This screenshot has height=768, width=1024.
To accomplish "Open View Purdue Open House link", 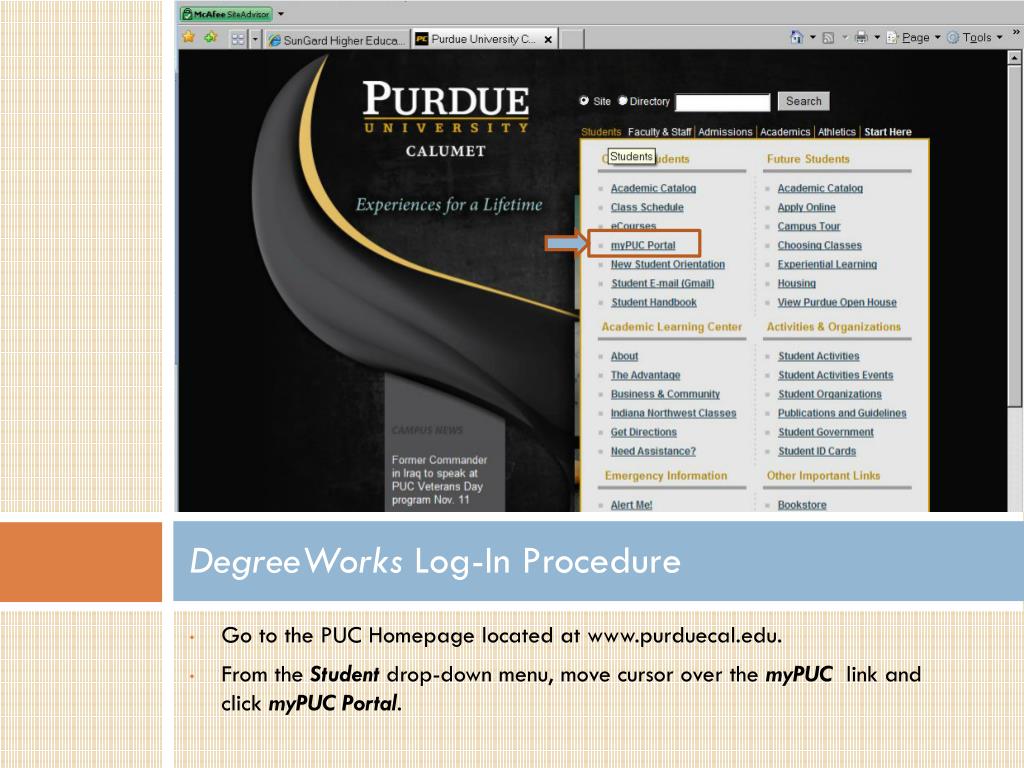I will (837, 302).
